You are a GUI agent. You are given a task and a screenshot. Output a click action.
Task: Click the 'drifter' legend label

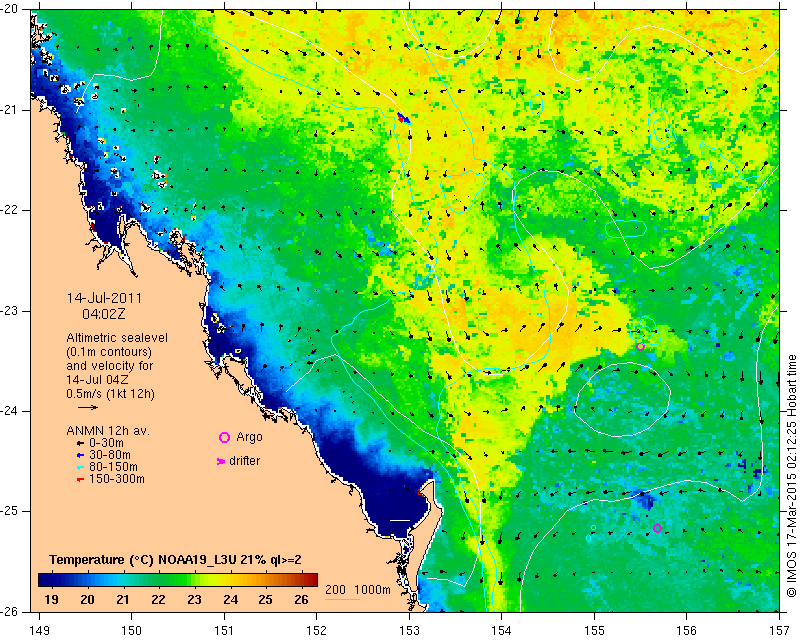pos(244,461)
